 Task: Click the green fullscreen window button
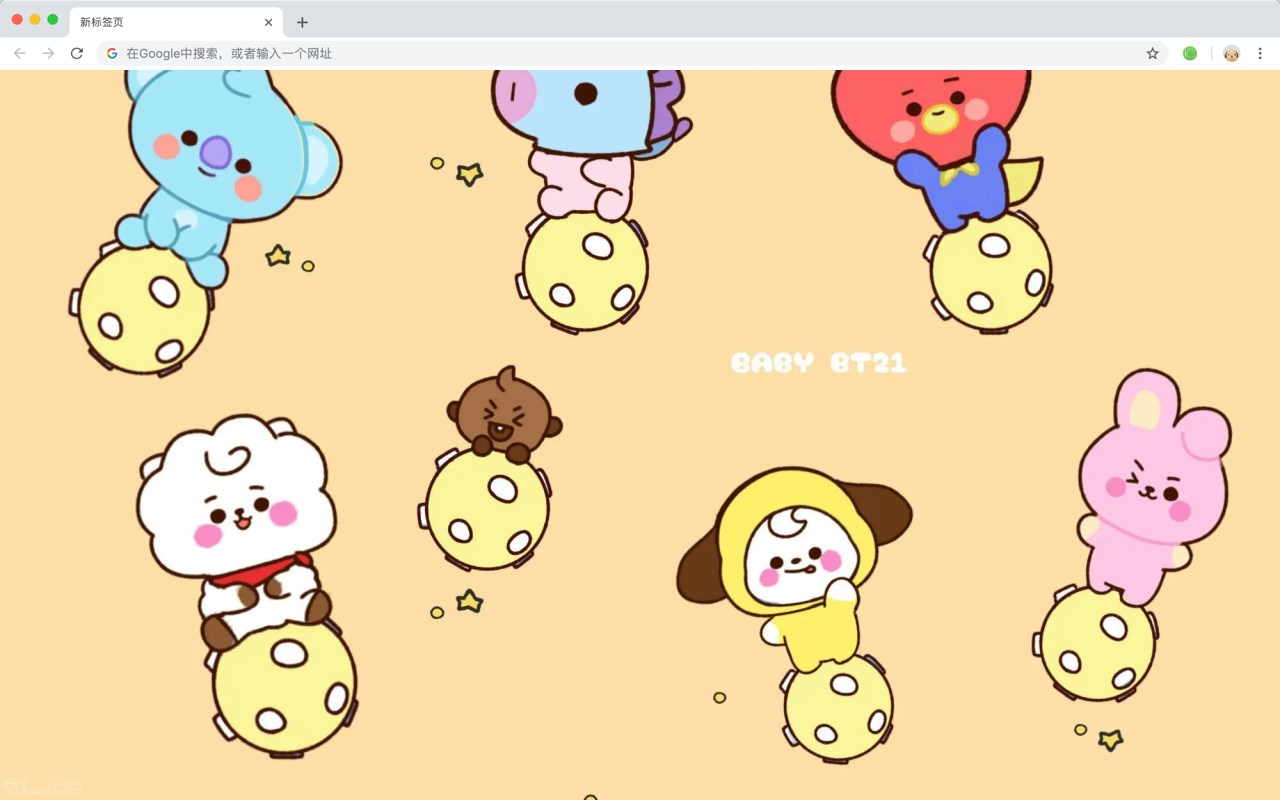(x=53, y=19)
